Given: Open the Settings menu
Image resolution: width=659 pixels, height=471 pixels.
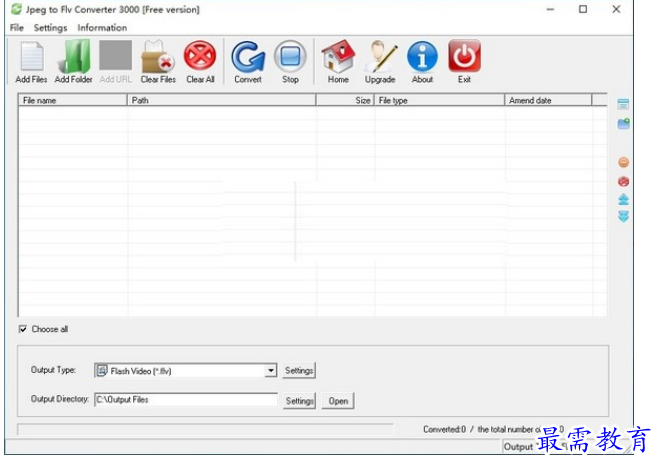Looking at the screenshot, I should 50,28.
